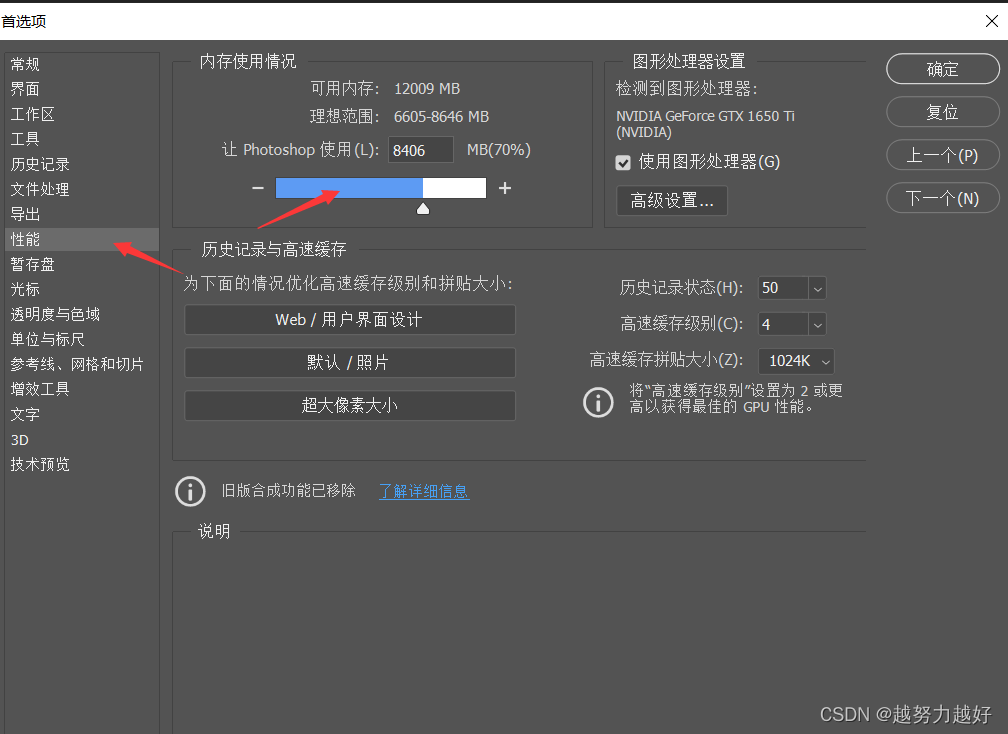
Task: Select 光标 preferences category
Action: tap(82, 290)
